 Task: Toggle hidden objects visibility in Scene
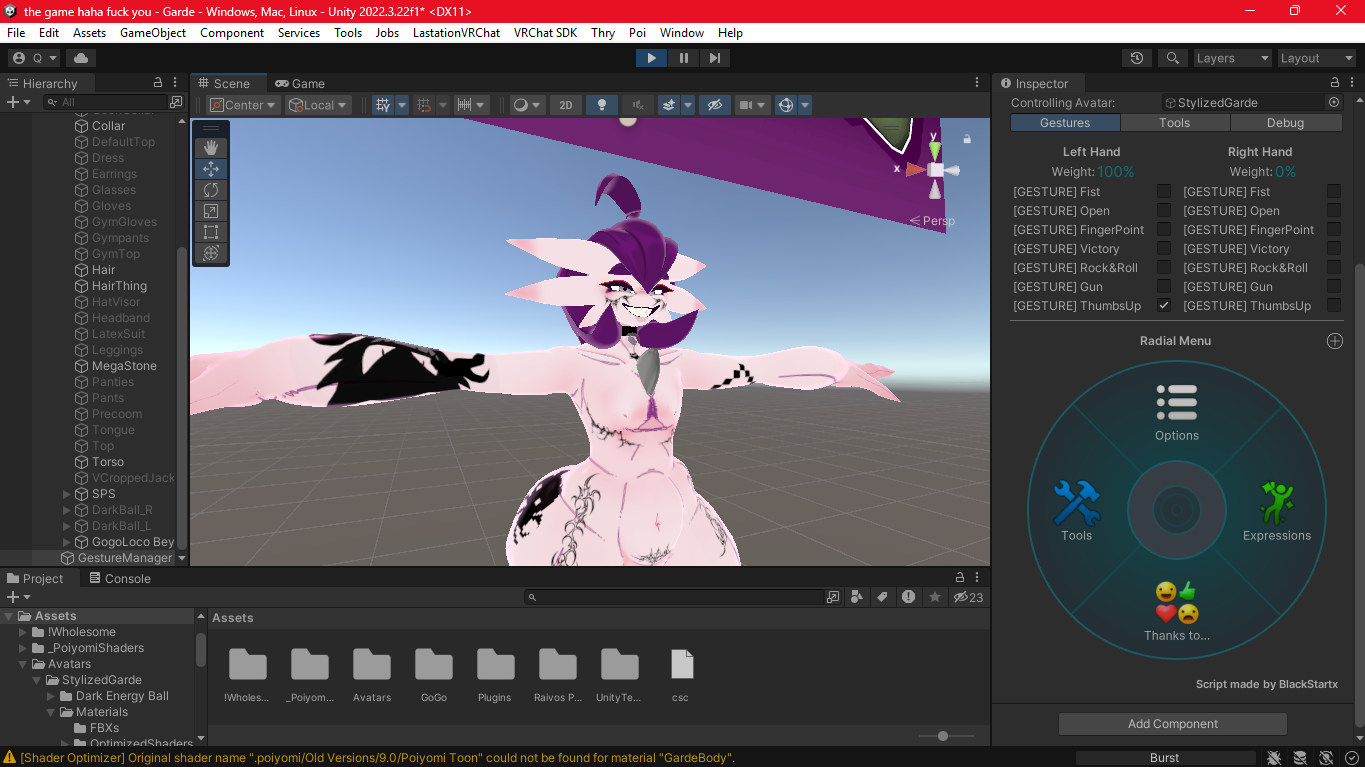tap(714, 105)
